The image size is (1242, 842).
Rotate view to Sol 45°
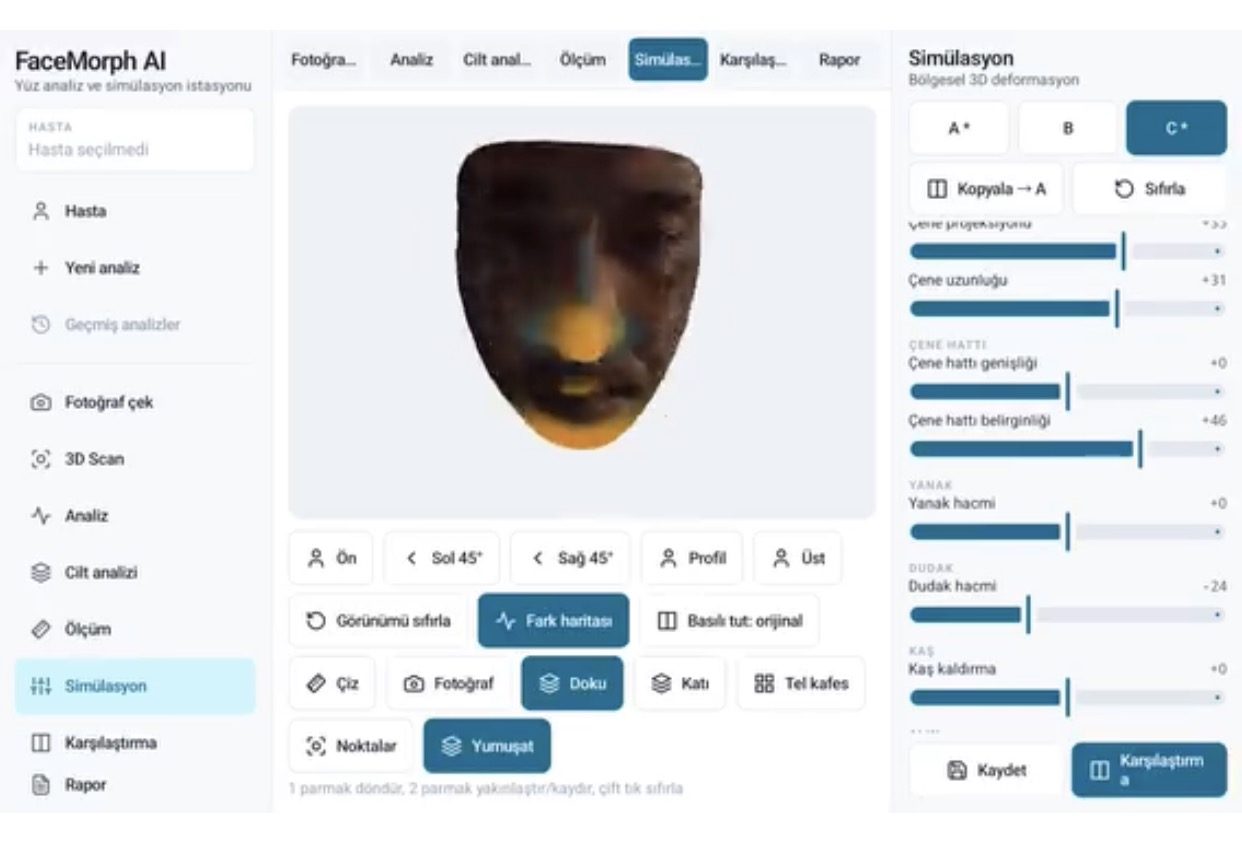[x=442, y=558]
